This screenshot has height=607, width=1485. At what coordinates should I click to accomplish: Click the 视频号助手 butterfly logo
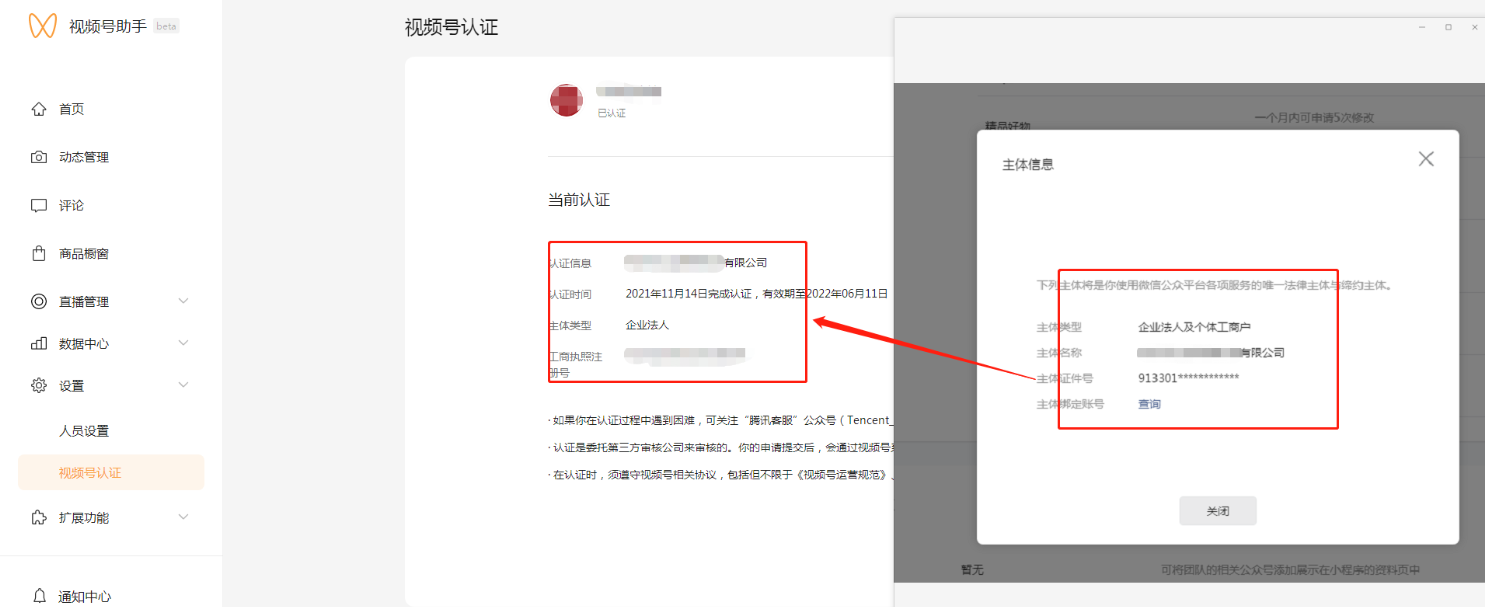point(42,26)
